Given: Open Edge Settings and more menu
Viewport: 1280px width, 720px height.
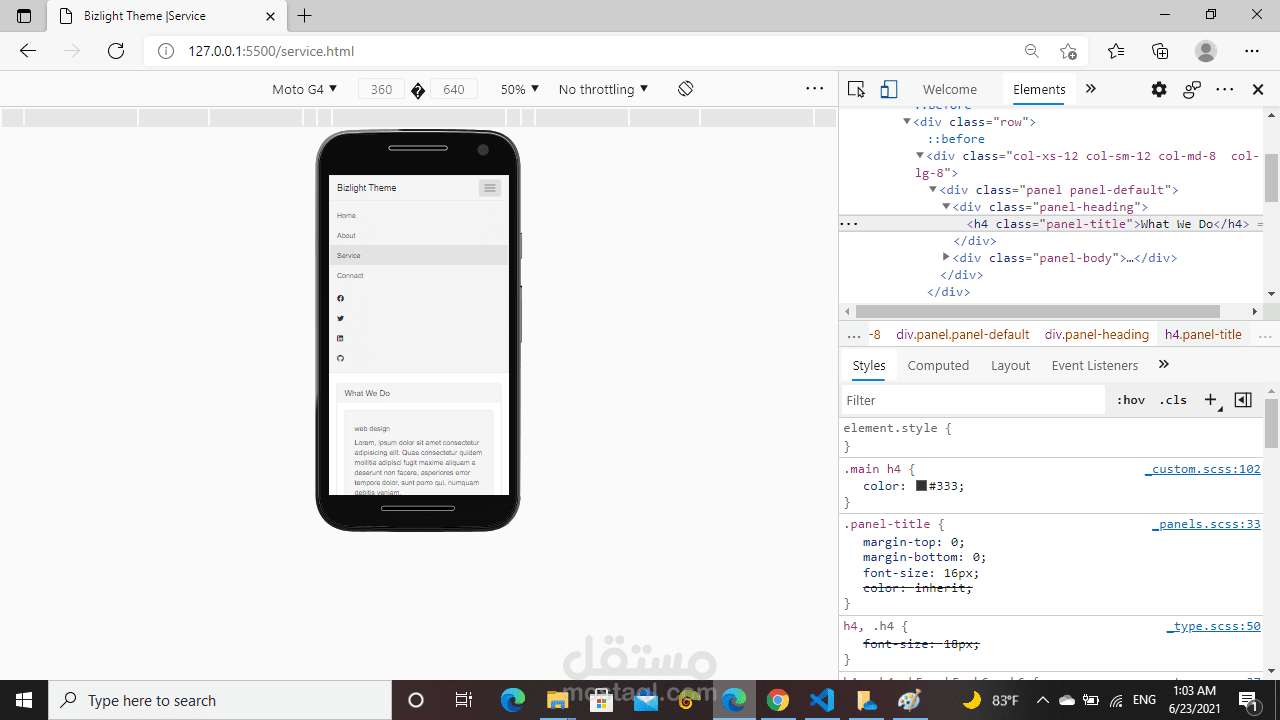Looking at the screenshot, I should pos(1252,51).
